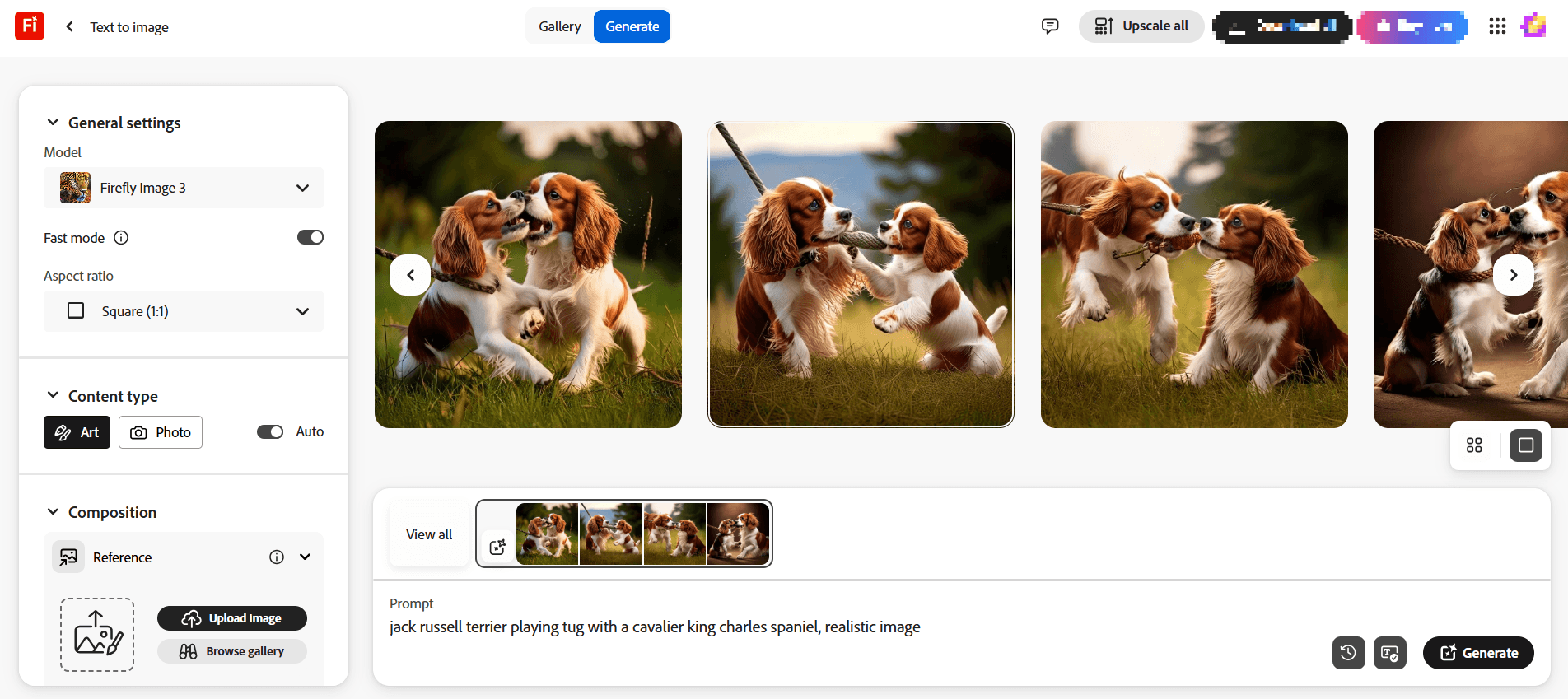Click Browse gallery button
1568x699 pixels.
(x=232, y=651)
